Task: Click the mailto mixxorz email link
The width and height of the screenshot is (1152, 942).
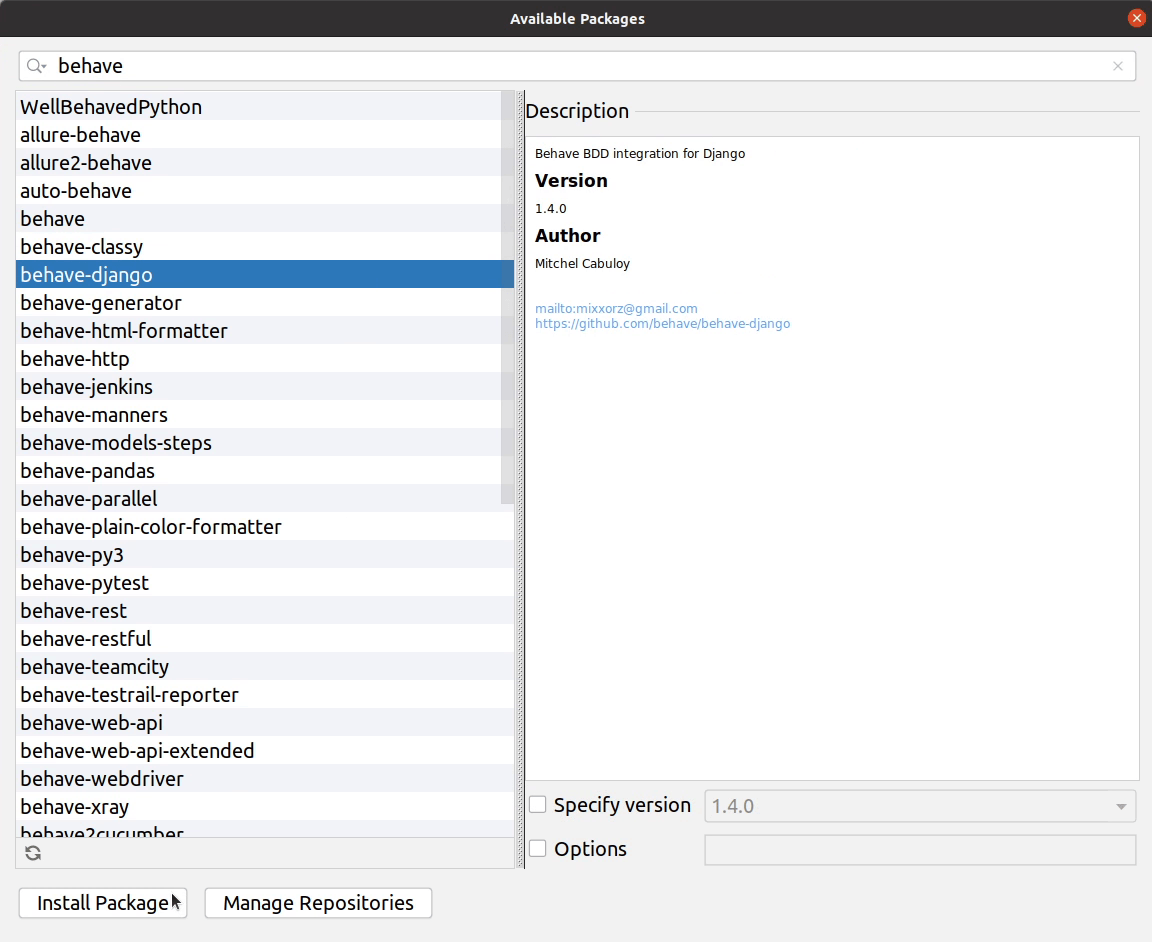Action: (x=616, y=309)
